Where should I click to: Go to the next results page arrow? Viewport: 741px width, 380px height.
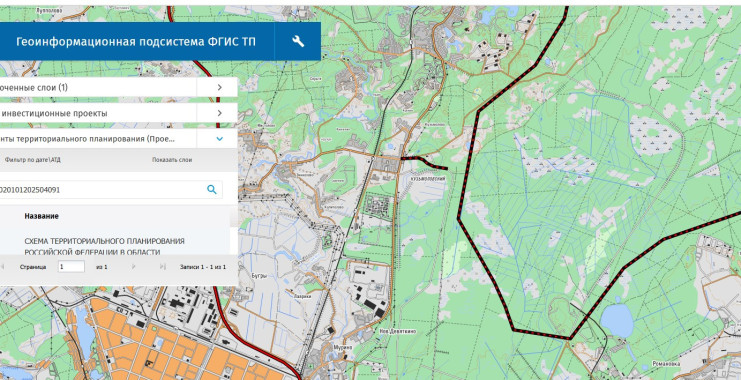133,267
